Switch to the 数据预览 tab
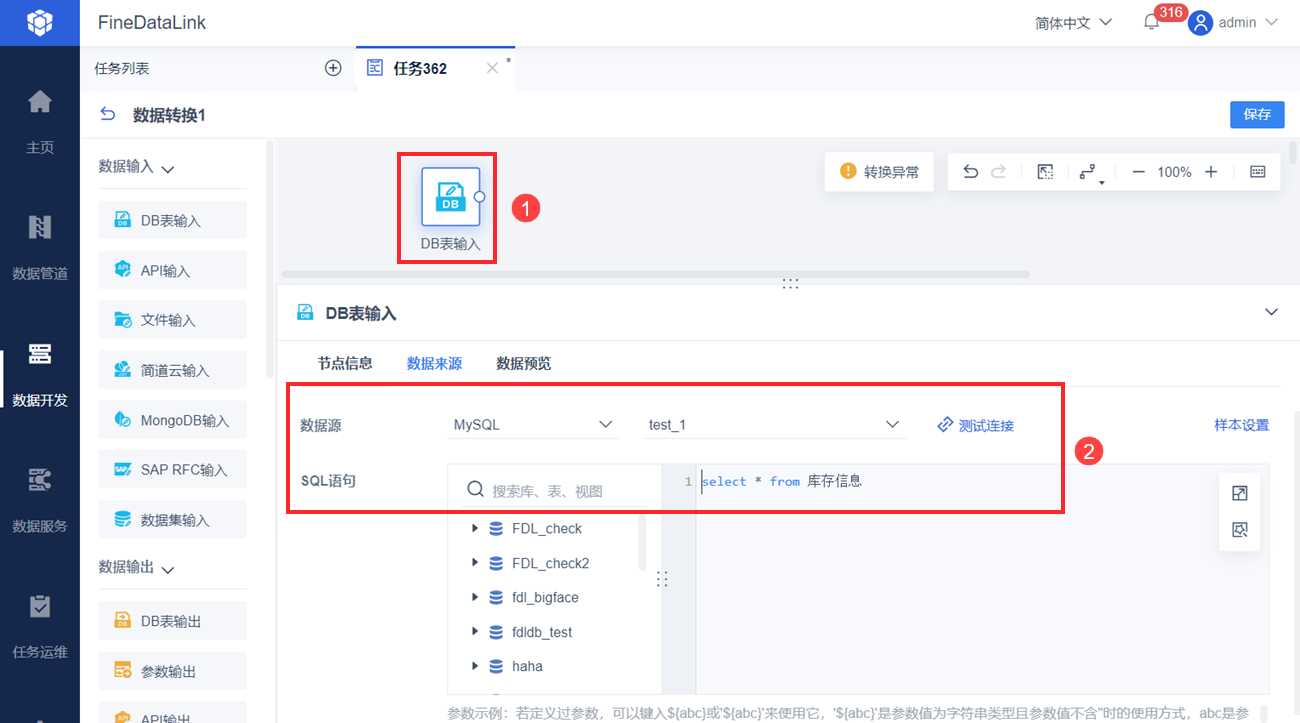This screenshot has height=723, width=1300. (524, 363)
